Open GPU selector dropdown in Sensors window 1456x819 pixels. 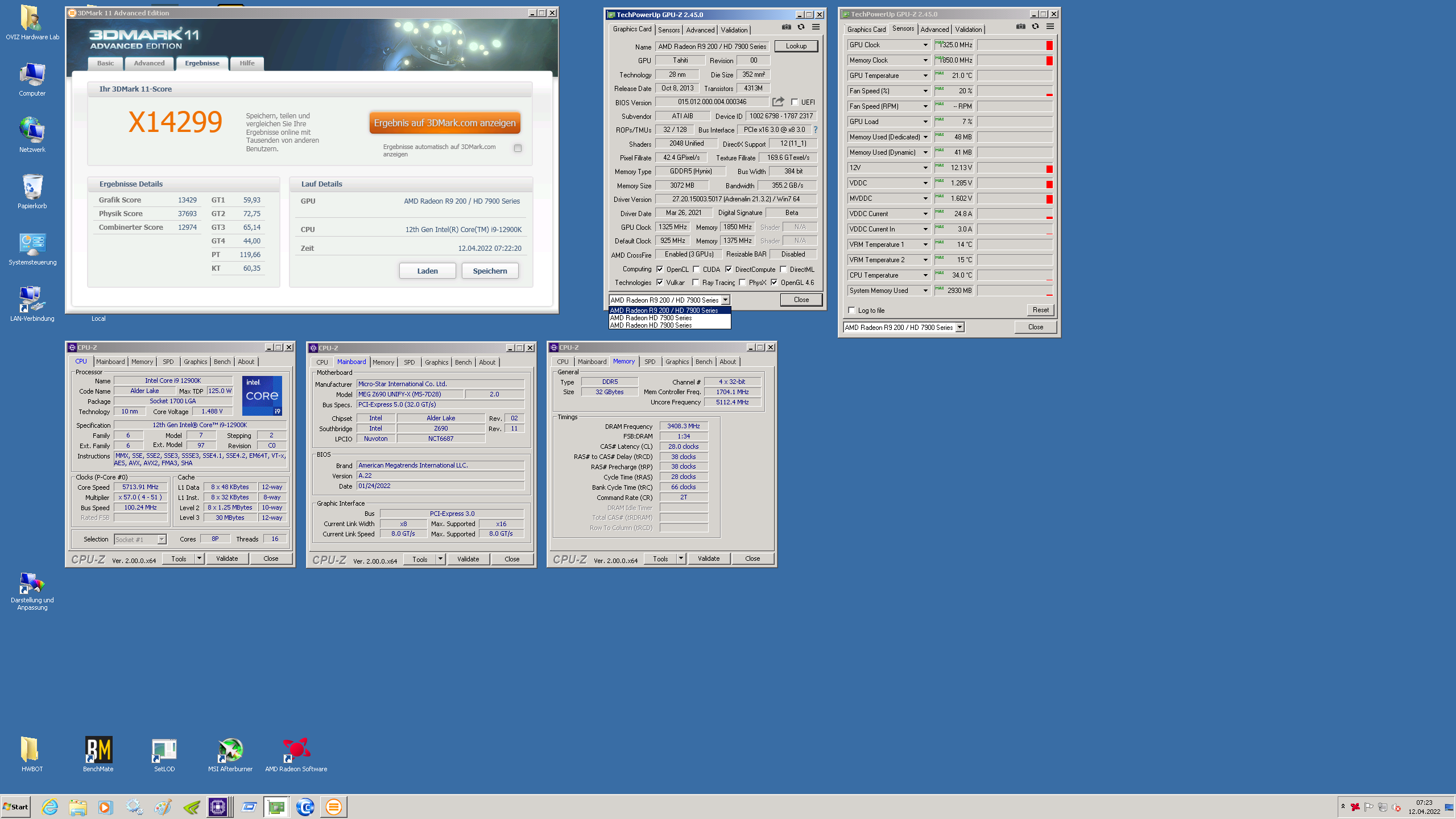(960, 328)
